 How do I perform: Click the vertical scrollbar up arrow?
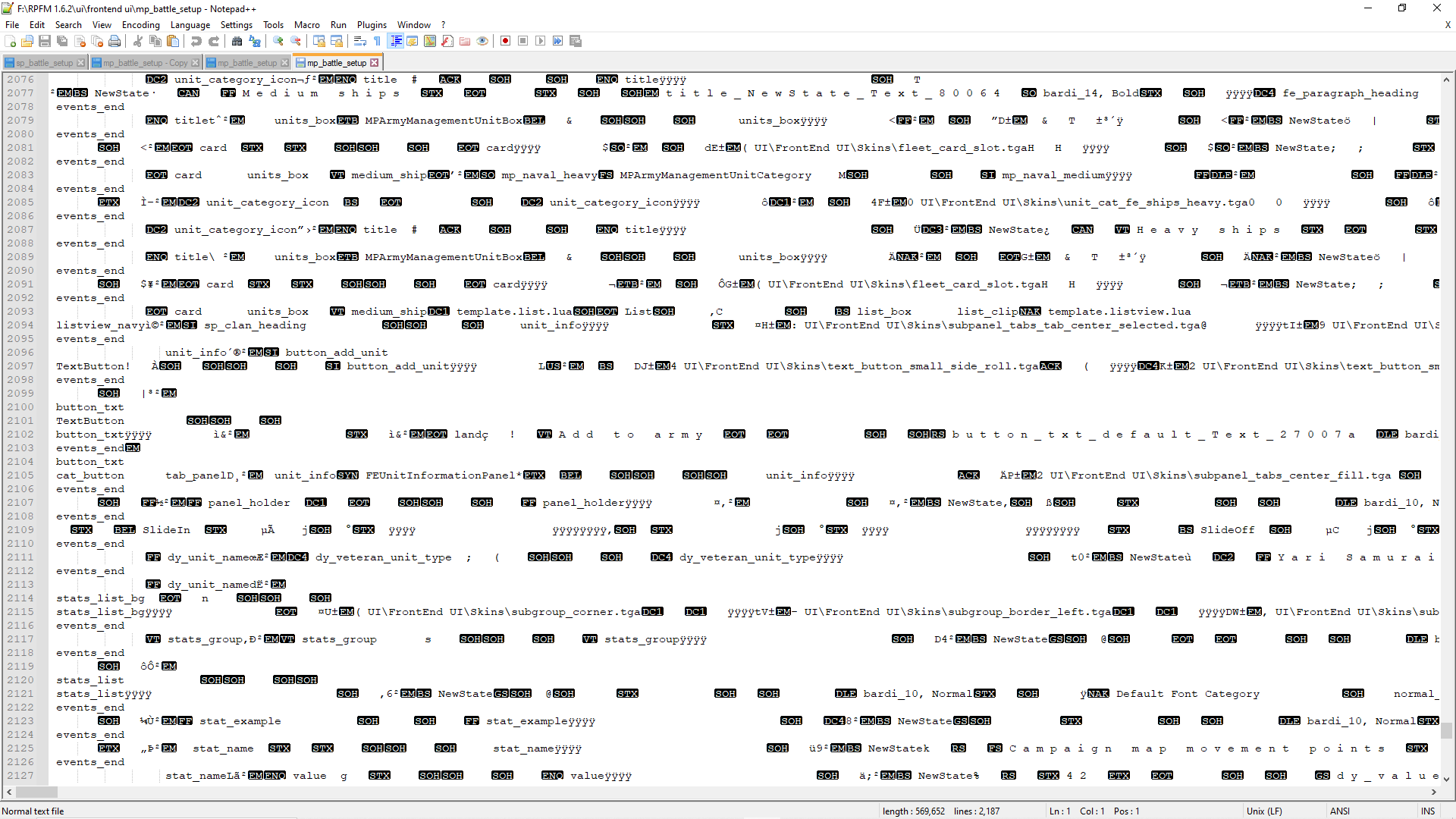(x=1447, y=80)
